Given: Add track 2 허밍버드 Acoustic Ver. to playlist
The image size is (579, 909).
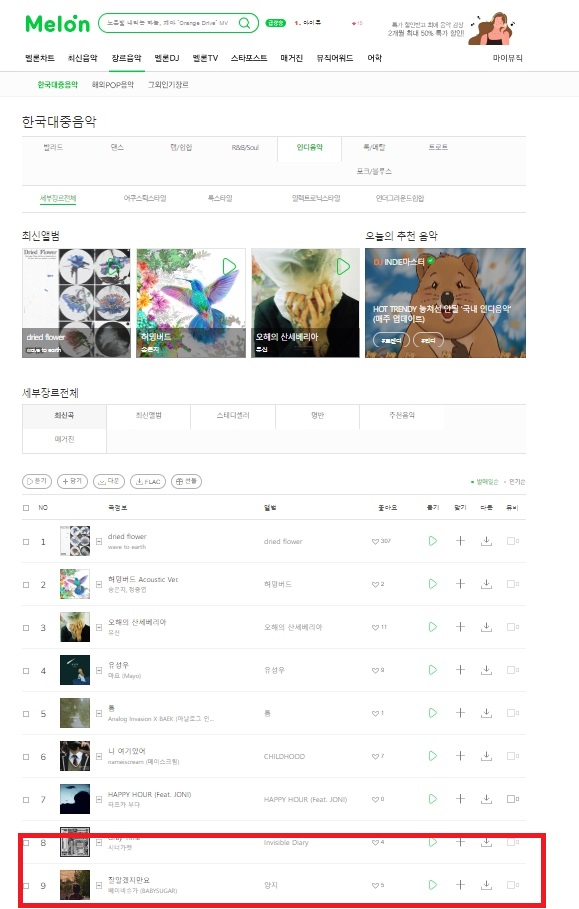Looking at the screenshot, I should pyautogui.click(x=460, y=584).
